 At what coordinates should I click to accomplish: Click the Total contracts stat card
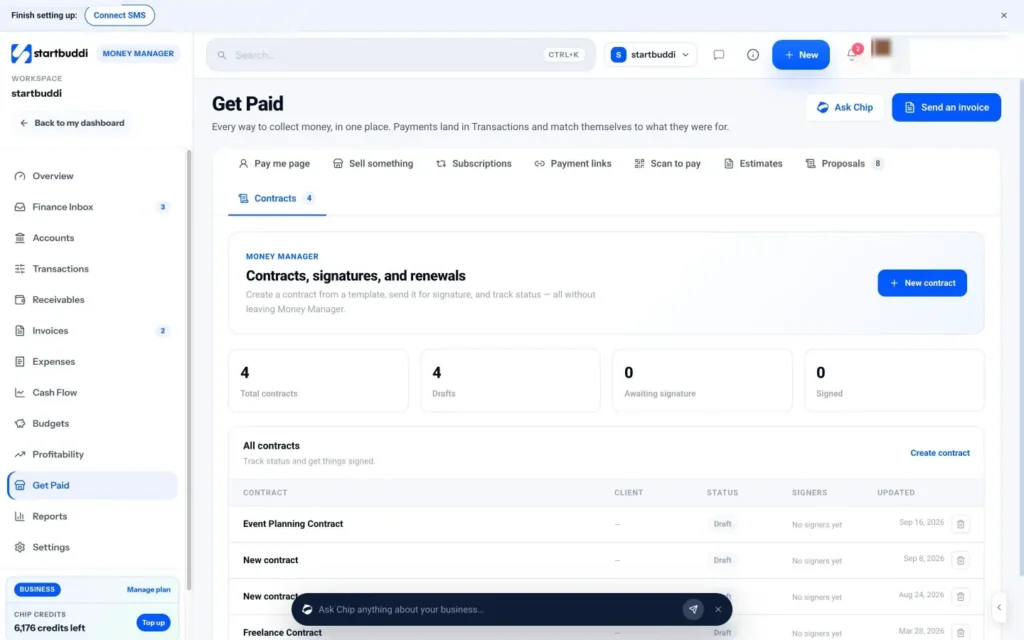pyautogui.click(x=318, y=381)
